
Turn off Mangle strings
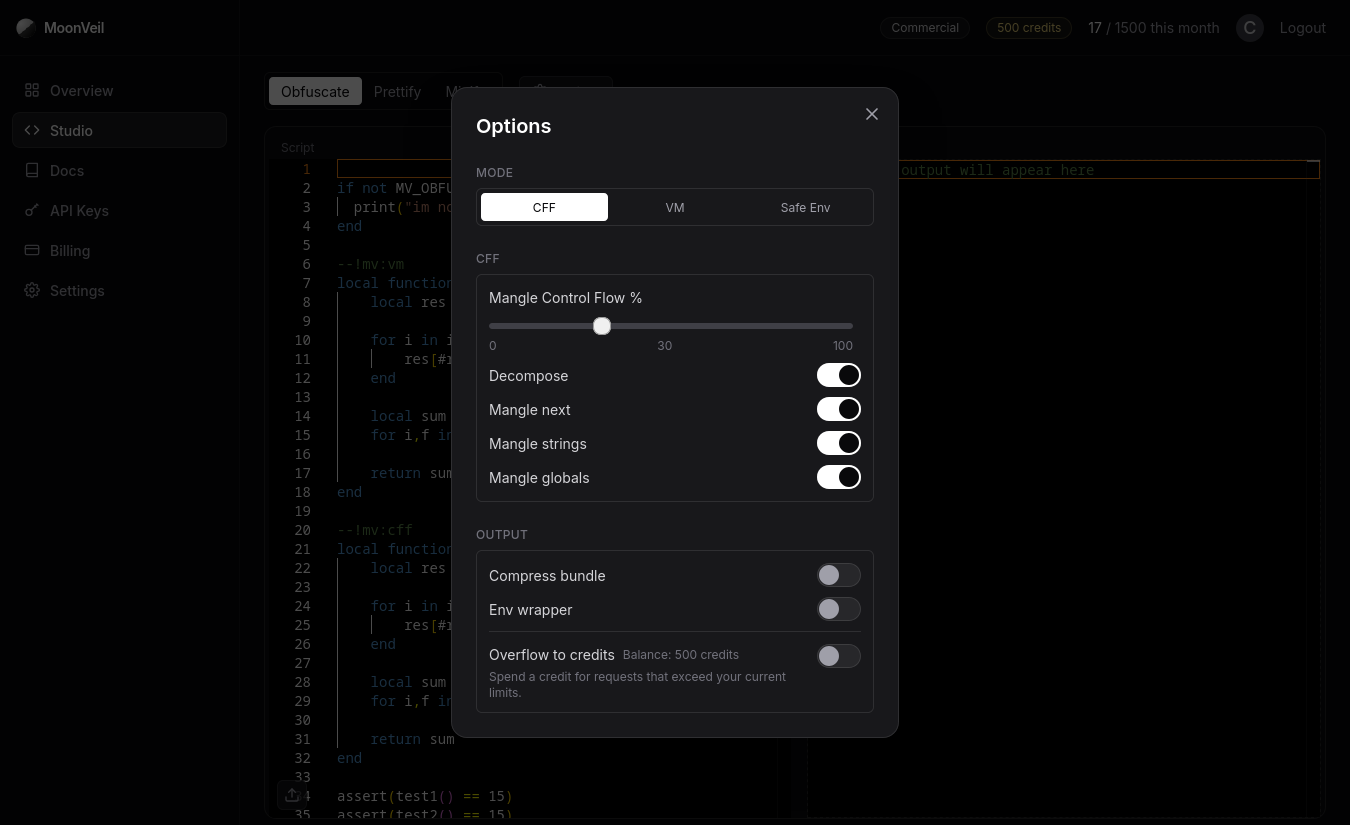[x=839, y=443]
